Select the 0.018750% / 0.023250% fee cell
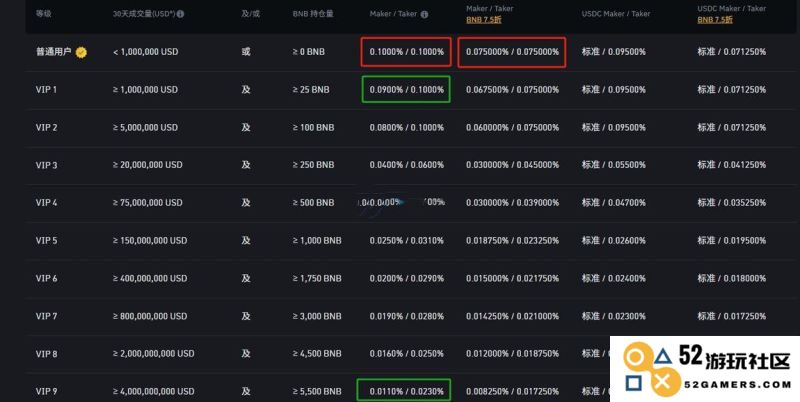This screenshot has width=800, height=402. pyautogui.click(x=512, y=240)
